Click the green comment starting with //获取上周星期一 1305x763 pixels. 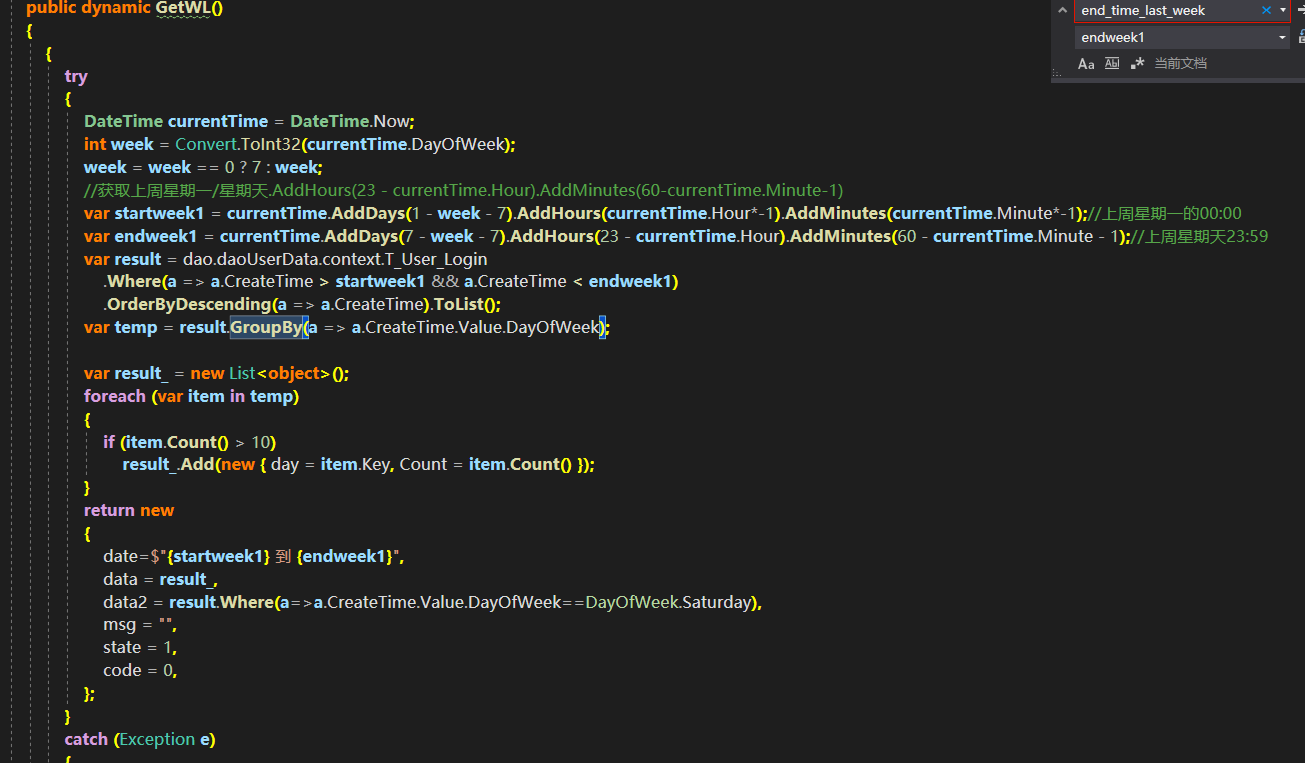point(464,190)
